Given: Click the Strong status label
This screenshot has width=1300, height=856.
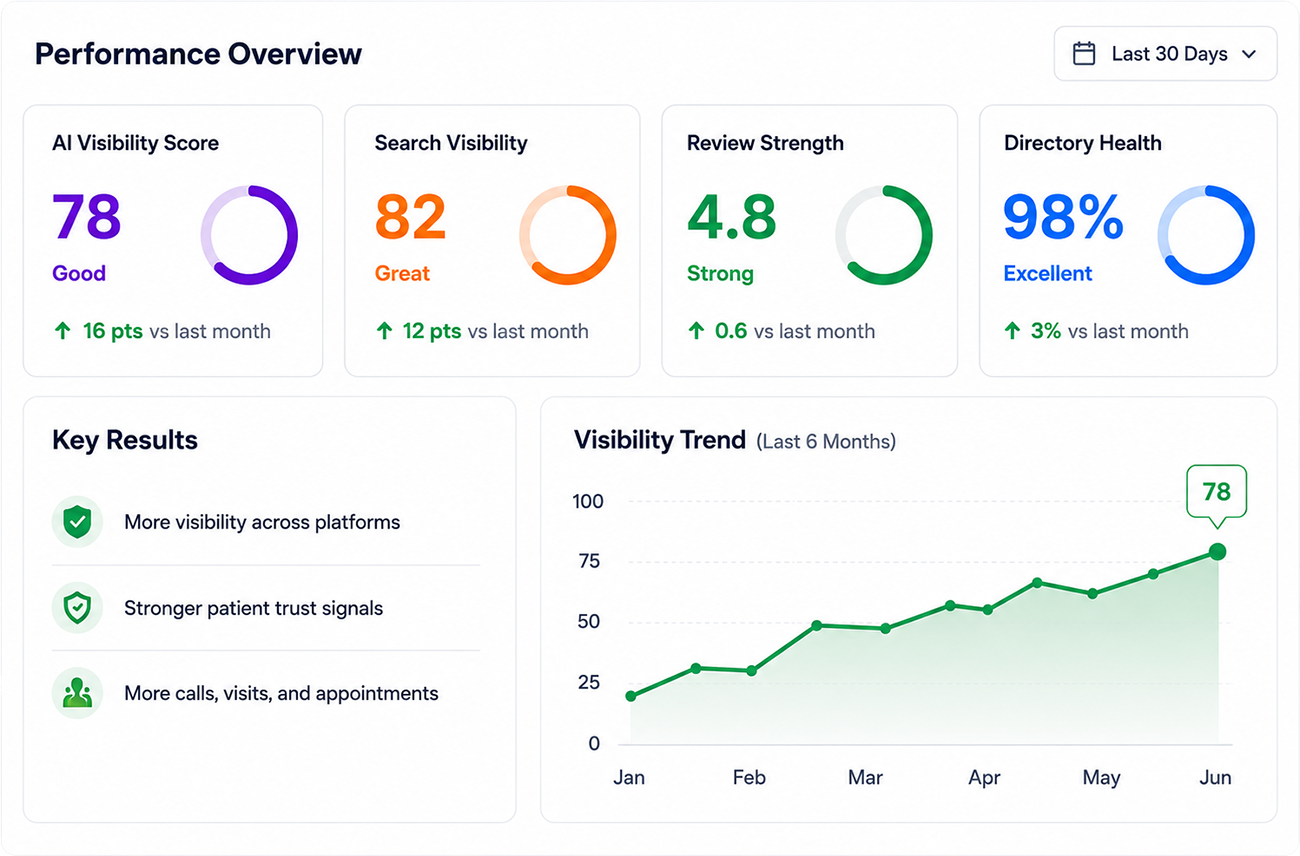Looking at the screenshot, I should click(x=720, y=274).
